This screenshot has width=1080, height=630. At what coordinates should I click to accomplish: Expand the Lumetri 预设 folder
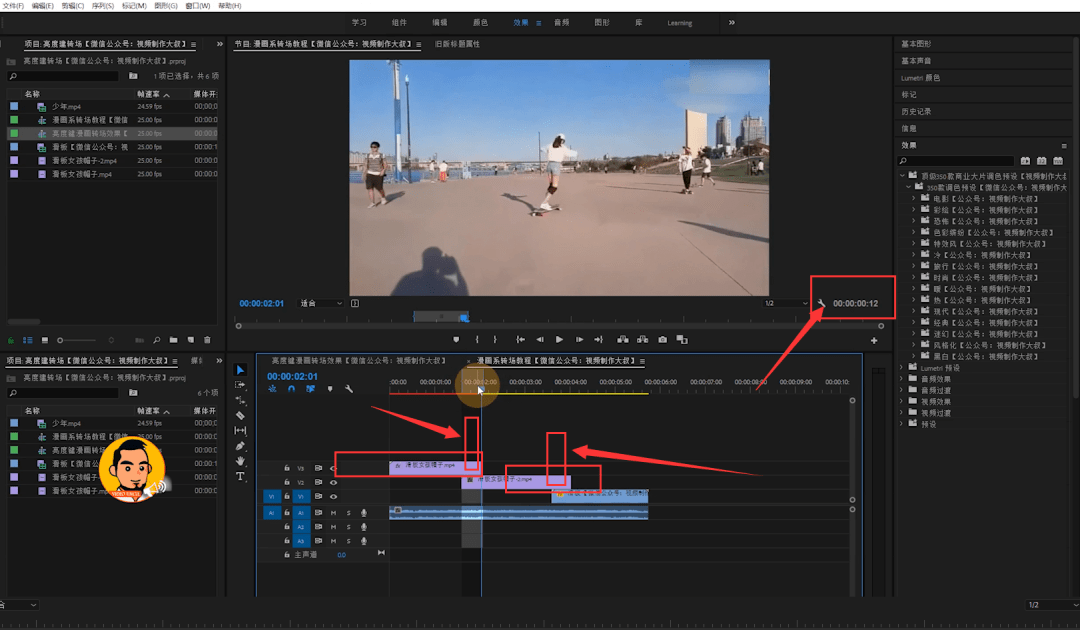901,368
